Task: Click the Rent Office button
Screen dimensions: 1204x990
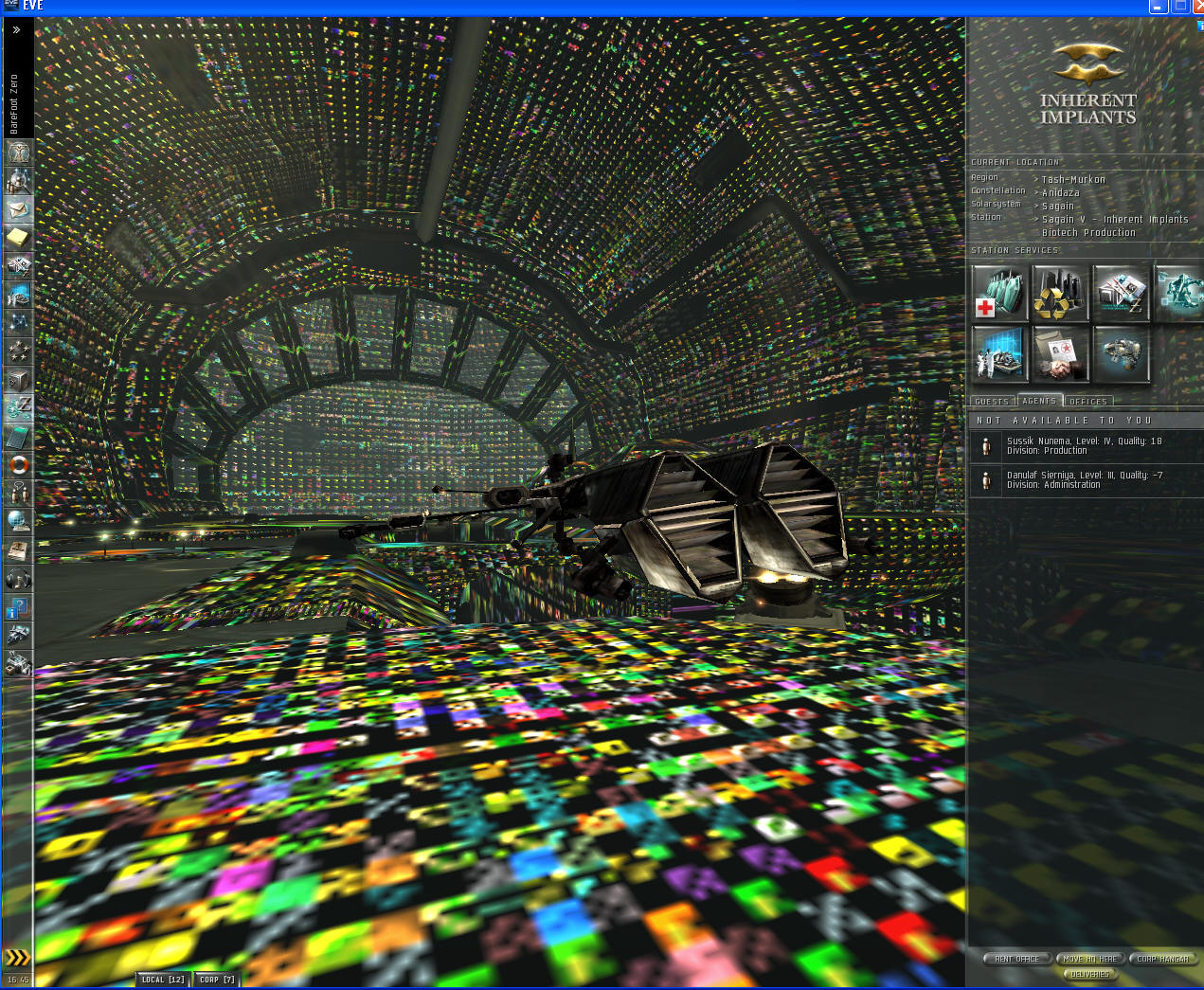Action: [x=1016, y=959]
